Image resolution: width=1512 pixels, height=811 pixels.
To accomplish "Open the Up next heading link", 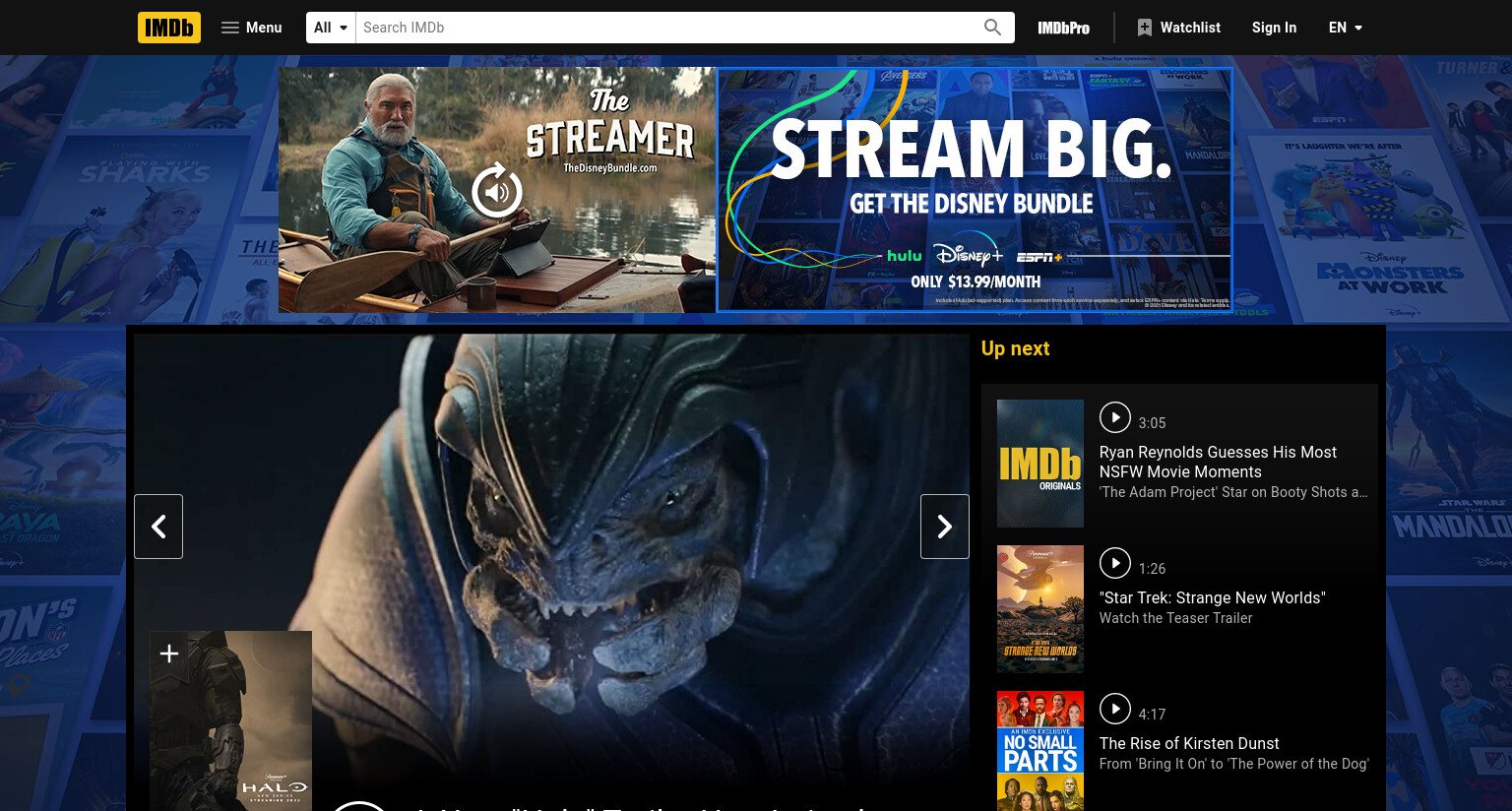I will [1015, 348].
